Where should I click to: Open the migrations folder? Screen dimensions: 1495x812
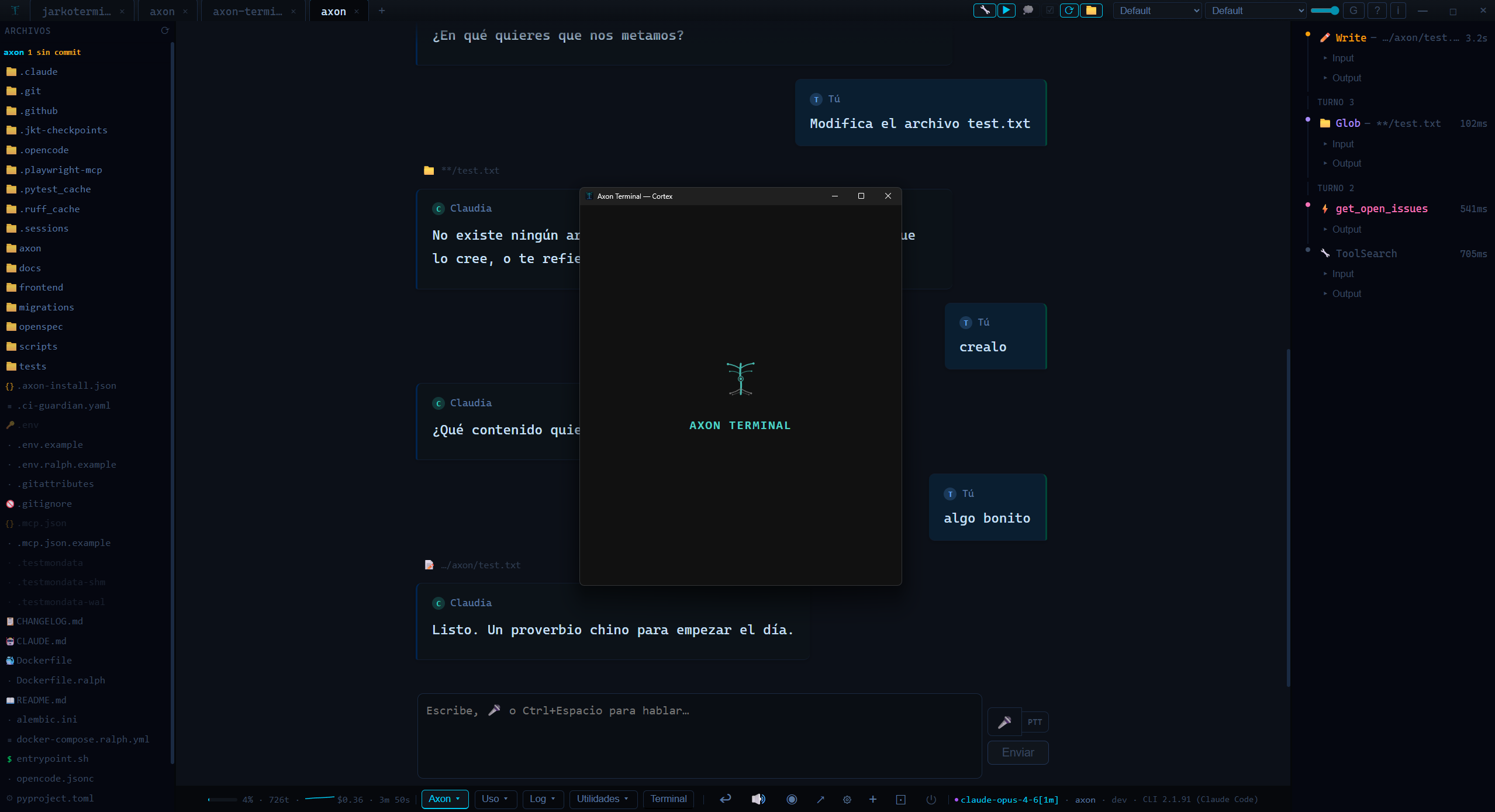point(40,307)
